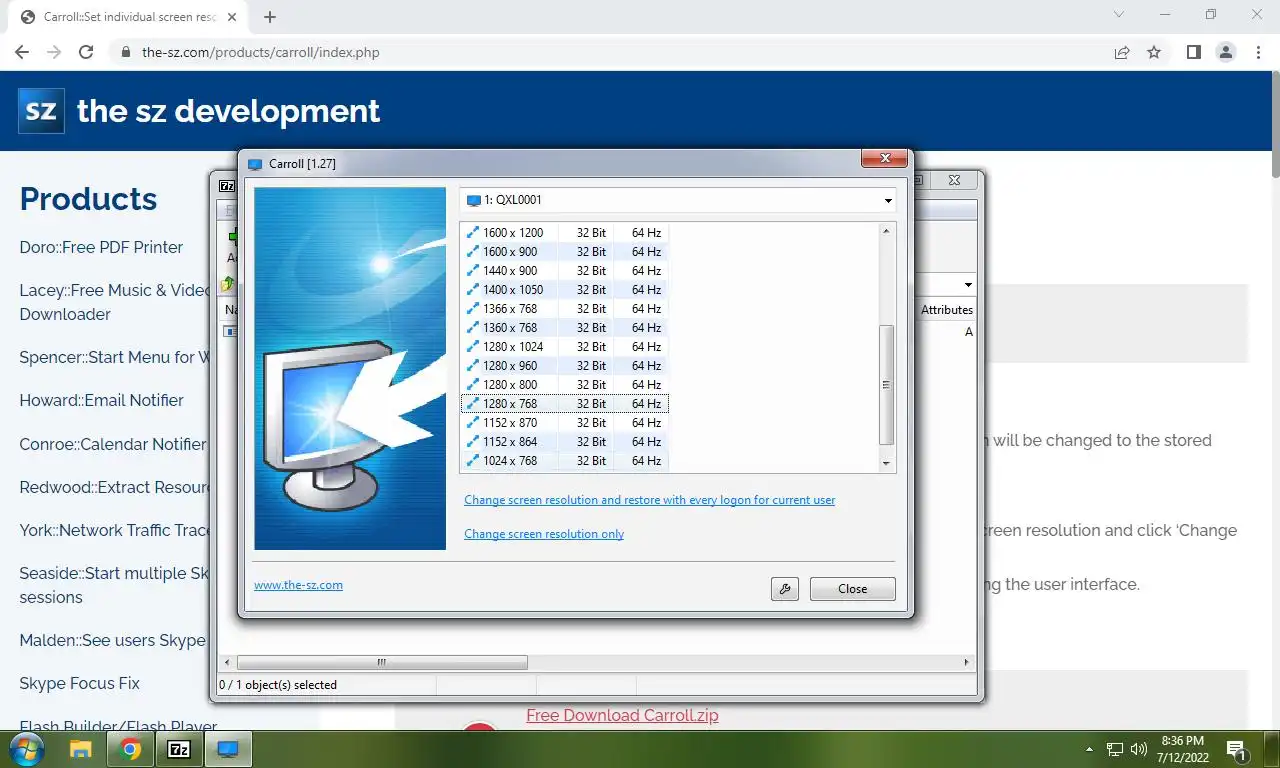This screenshot has width=1280, height=768.
Task: Click the Carroll window close X button
Action: click(x=885, y=158)
